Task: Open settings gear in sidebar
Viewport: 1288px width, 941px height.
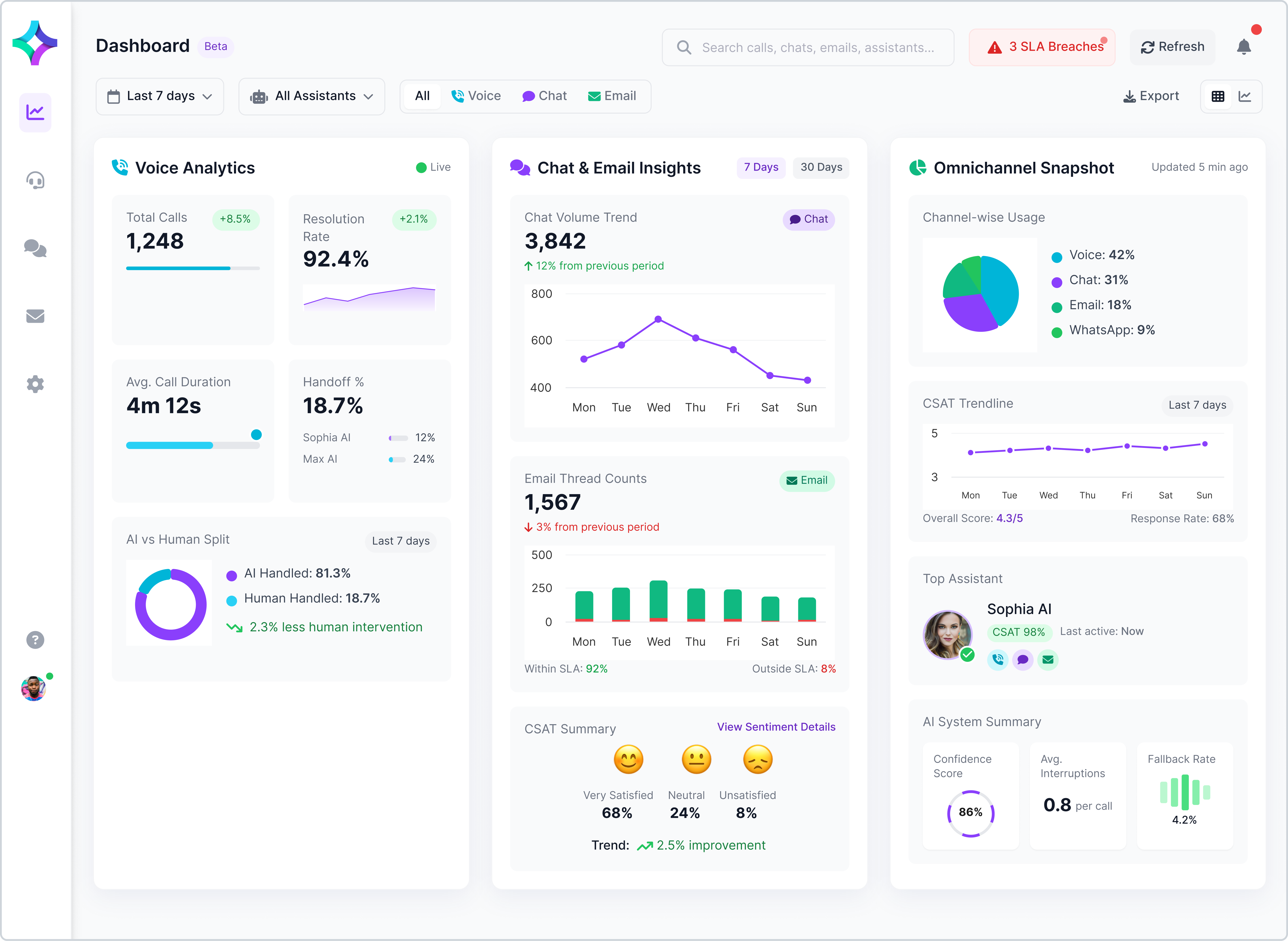Action: (x=35, y=384)
